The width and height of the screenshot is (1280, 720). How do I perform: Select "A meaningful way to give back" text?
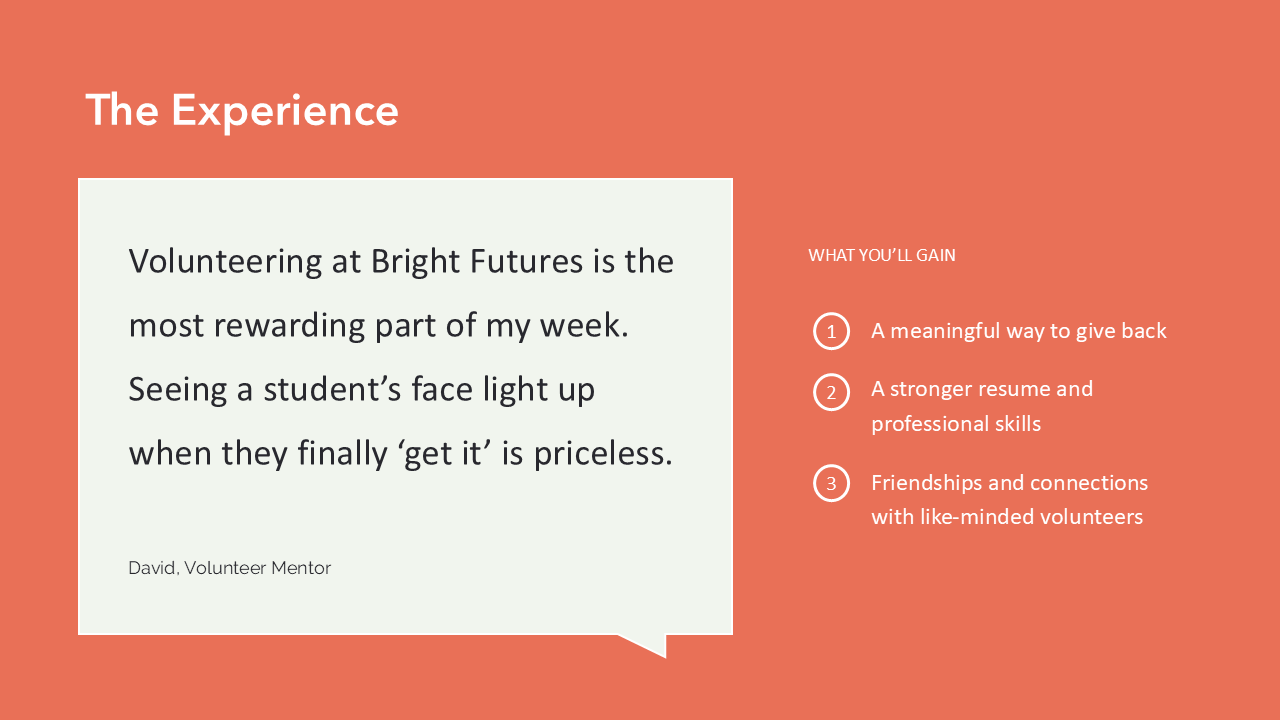(1018, 331)
